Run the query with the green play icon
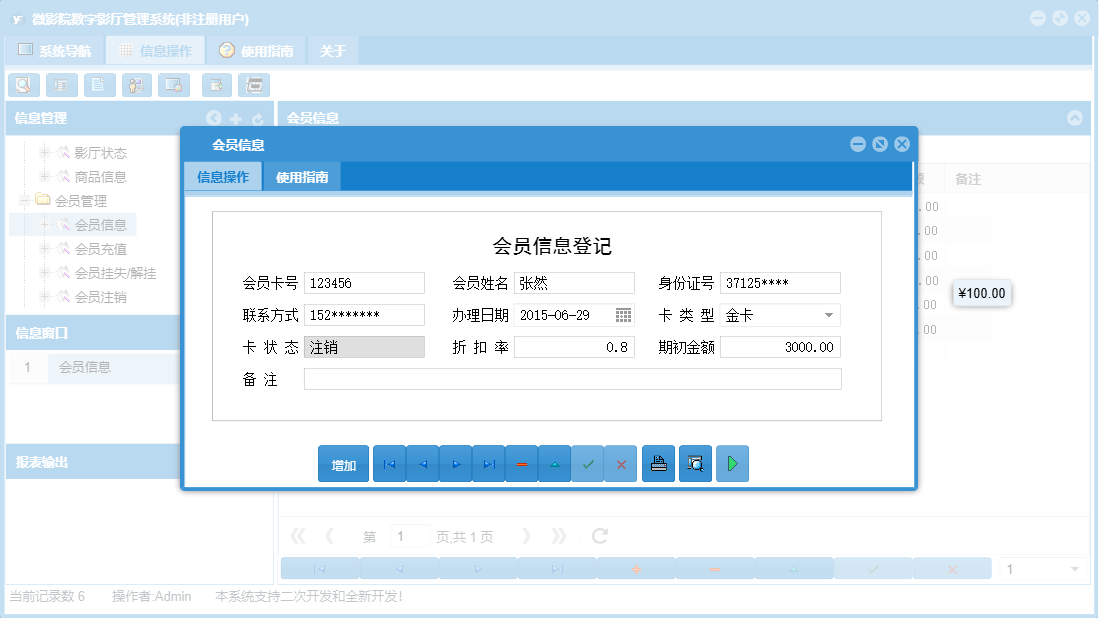The width and height of the screenshot is (1099, 618). [732, 463]
